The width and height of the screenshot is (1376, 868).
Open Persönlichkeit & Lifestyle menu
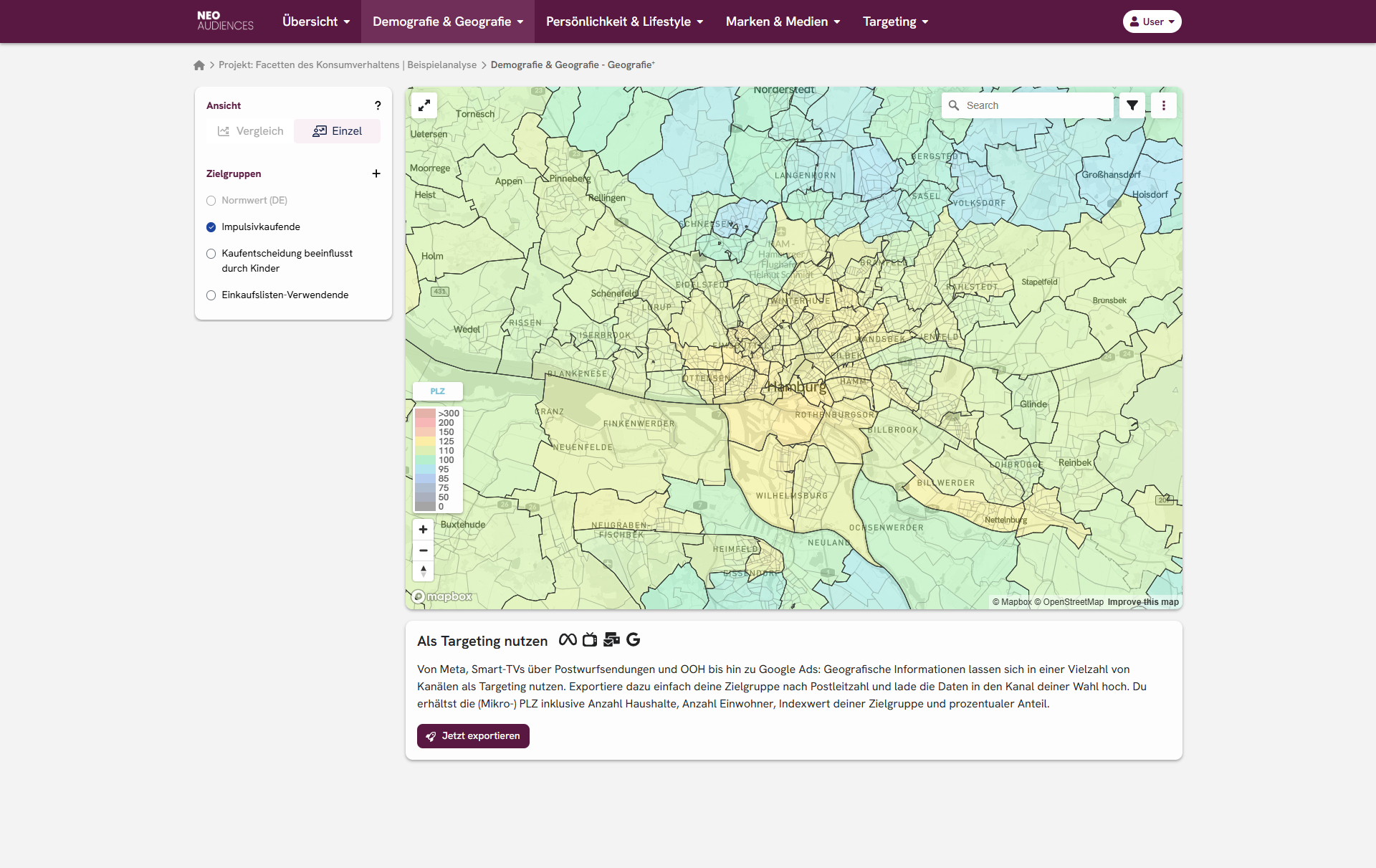(624, 22)
